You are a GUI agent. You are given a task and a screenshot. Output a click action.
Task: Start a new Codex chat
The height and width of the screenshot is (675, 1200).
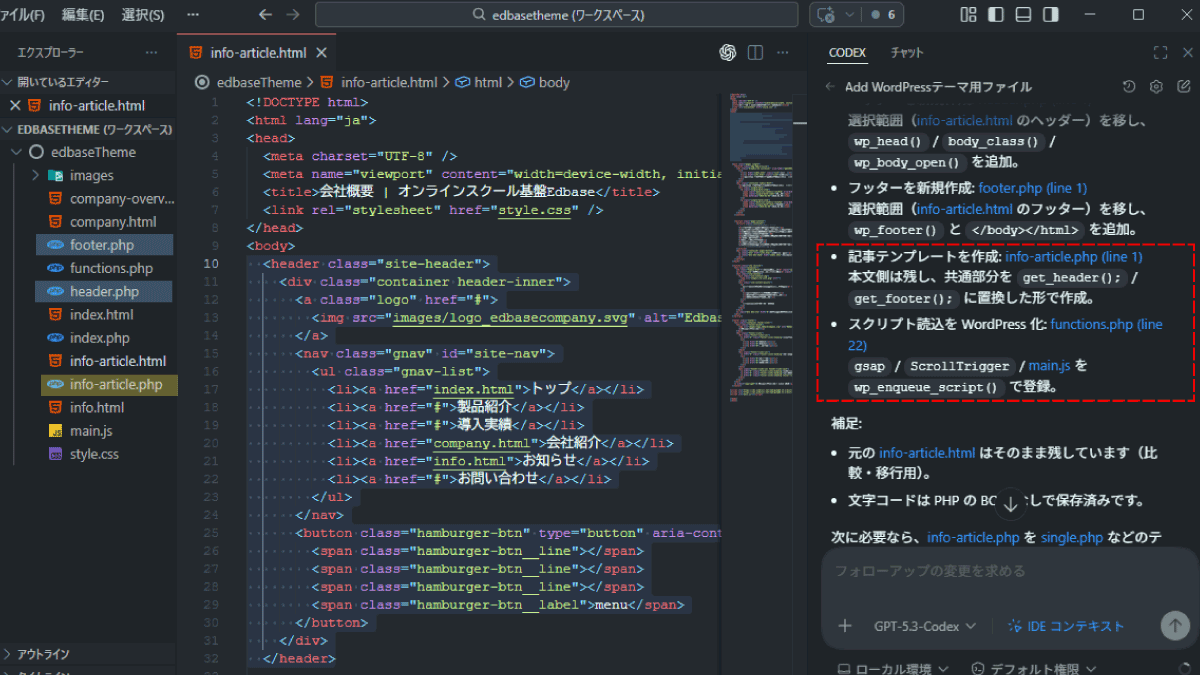pos(1183,87)
